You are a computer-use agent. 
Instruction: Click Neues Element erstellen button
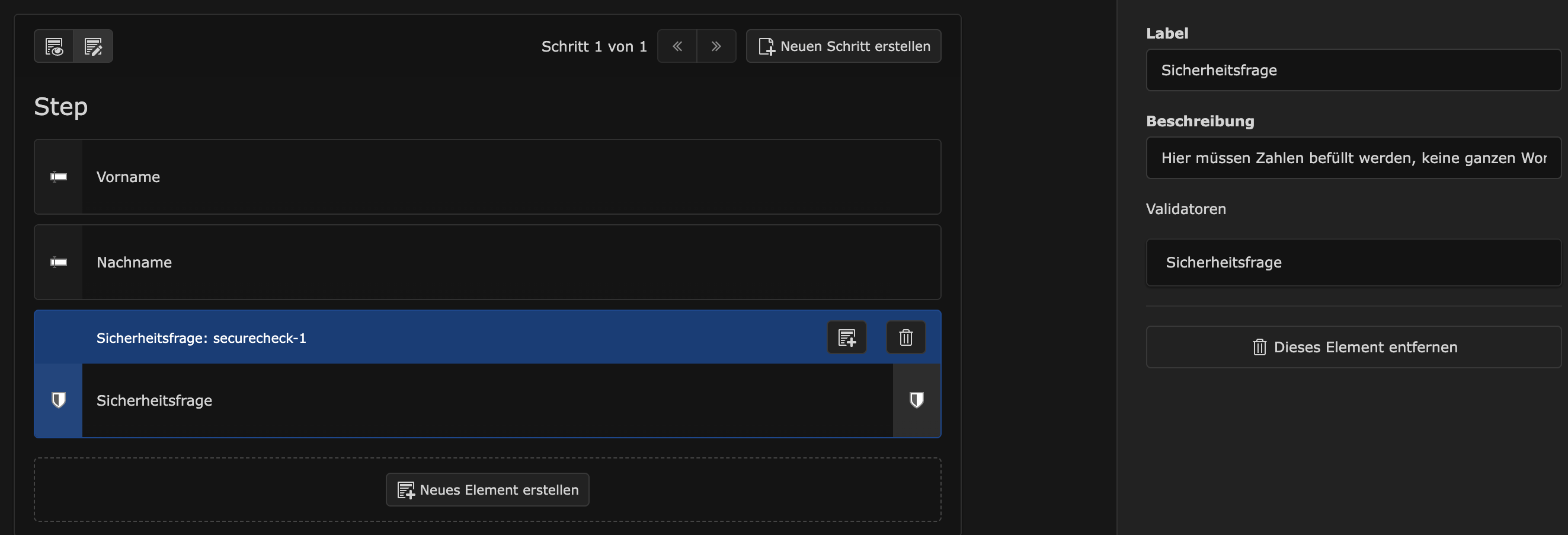pyautogui.click(x=487, y=489)
